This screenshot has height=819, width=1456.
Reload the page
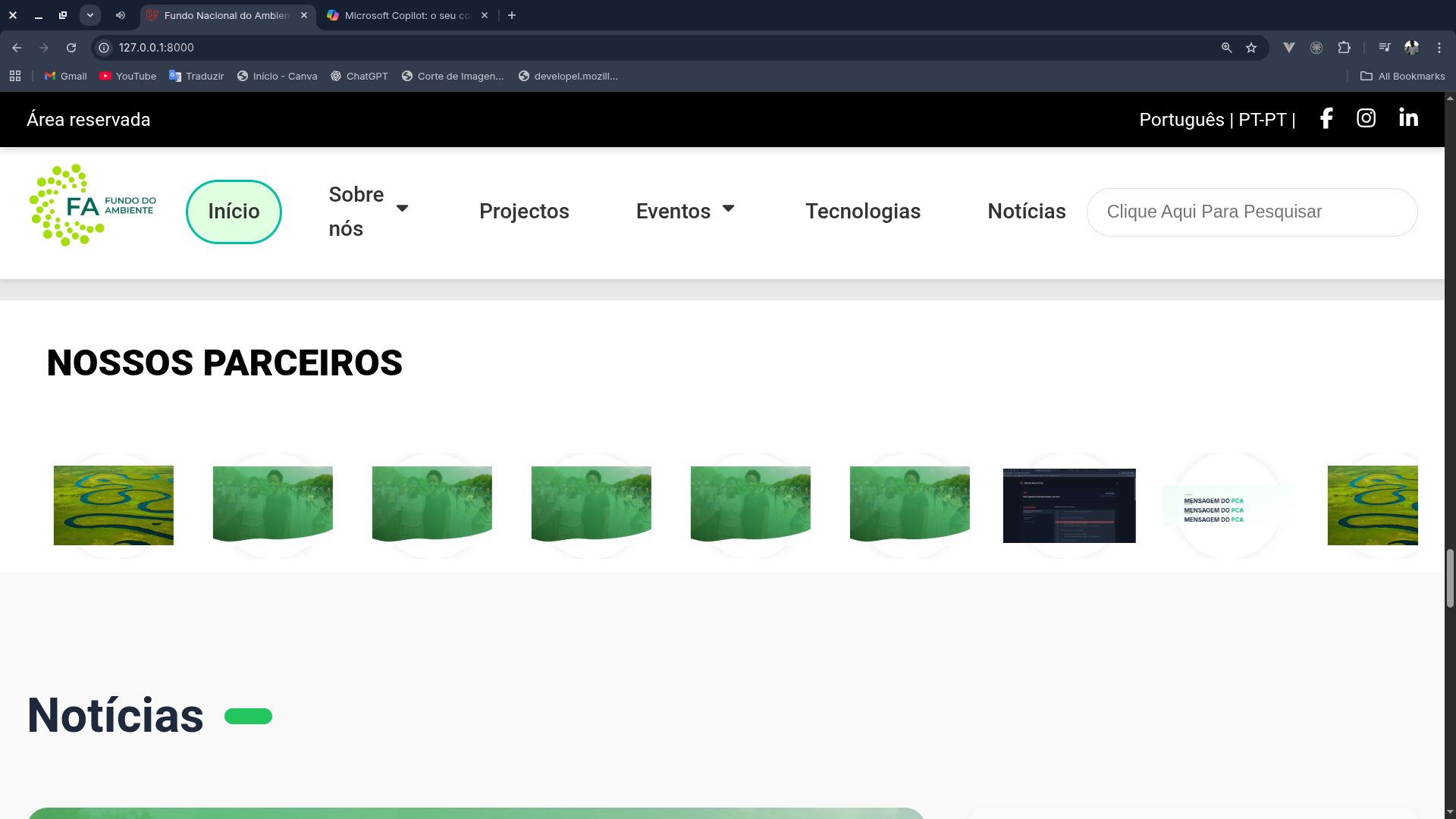pos(71,48)
